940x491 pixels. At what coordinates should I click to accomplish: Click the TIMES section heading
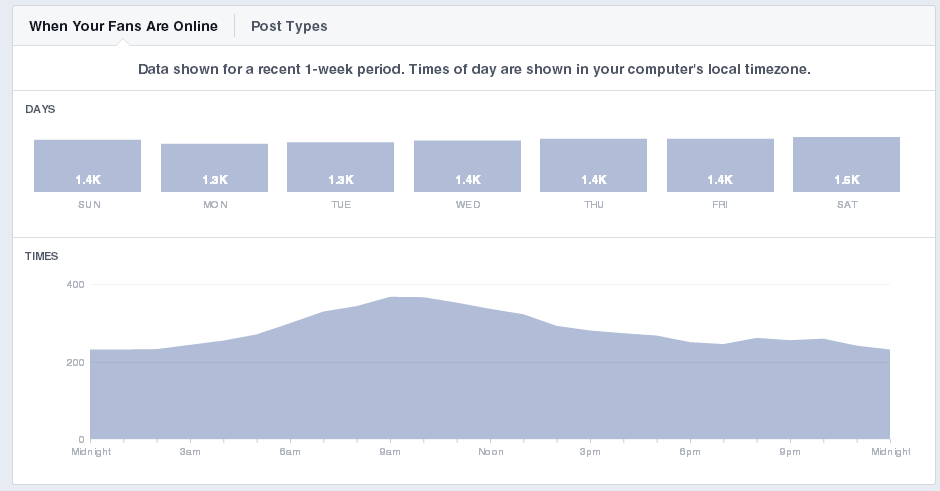42,256
